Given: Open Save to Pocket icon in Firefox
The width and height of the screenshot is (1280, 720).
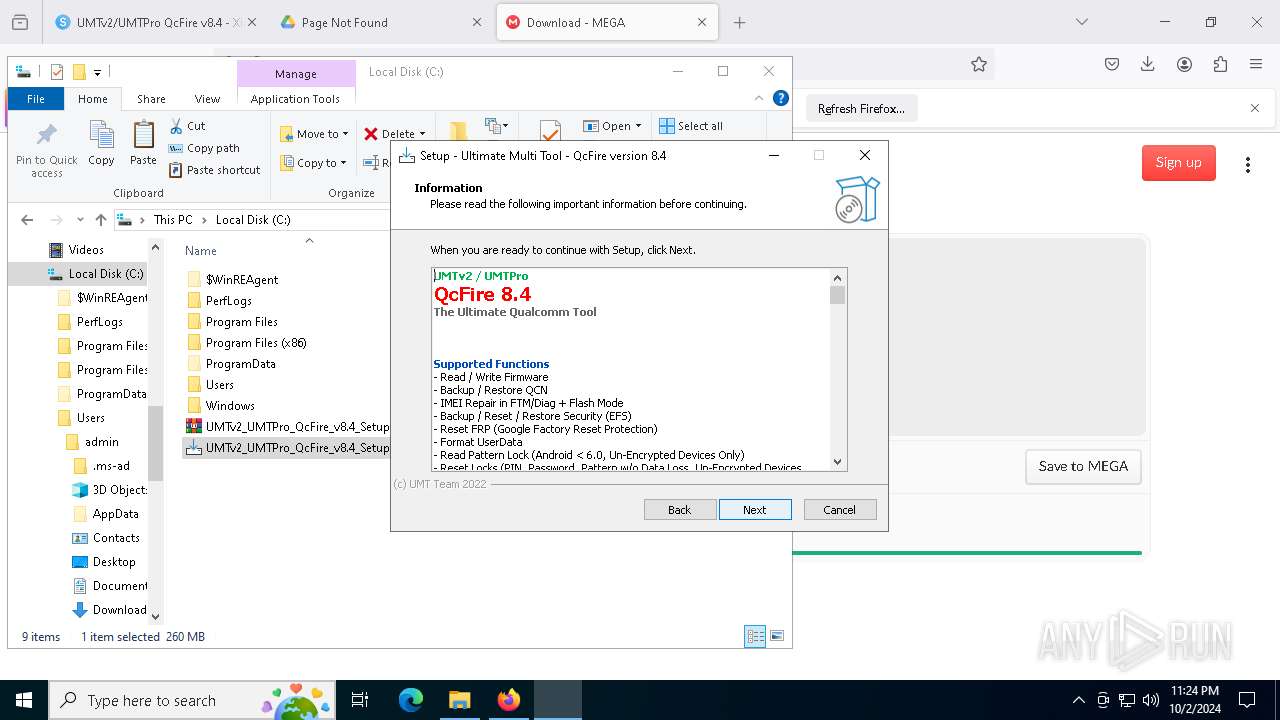Looking at the screenshot, I should (x=1112, y=64).
